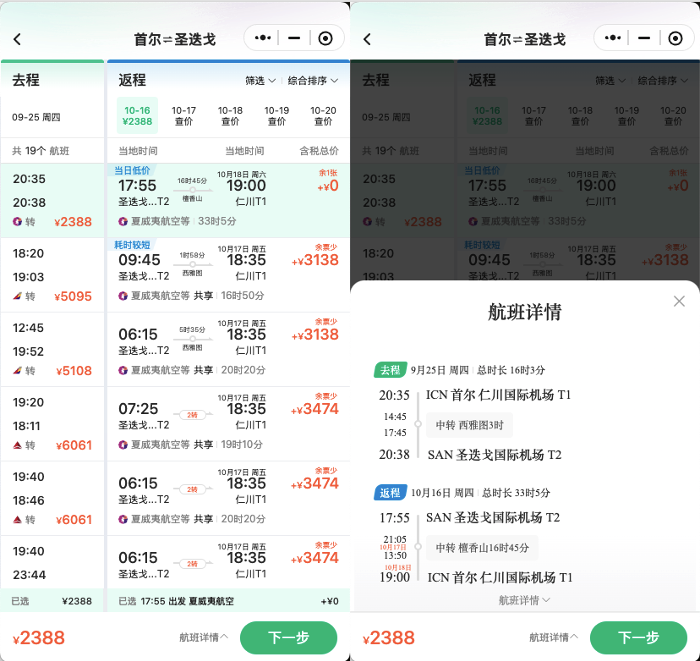Expand 航班详情 link inside the detail popup

(x=524, y=600)
